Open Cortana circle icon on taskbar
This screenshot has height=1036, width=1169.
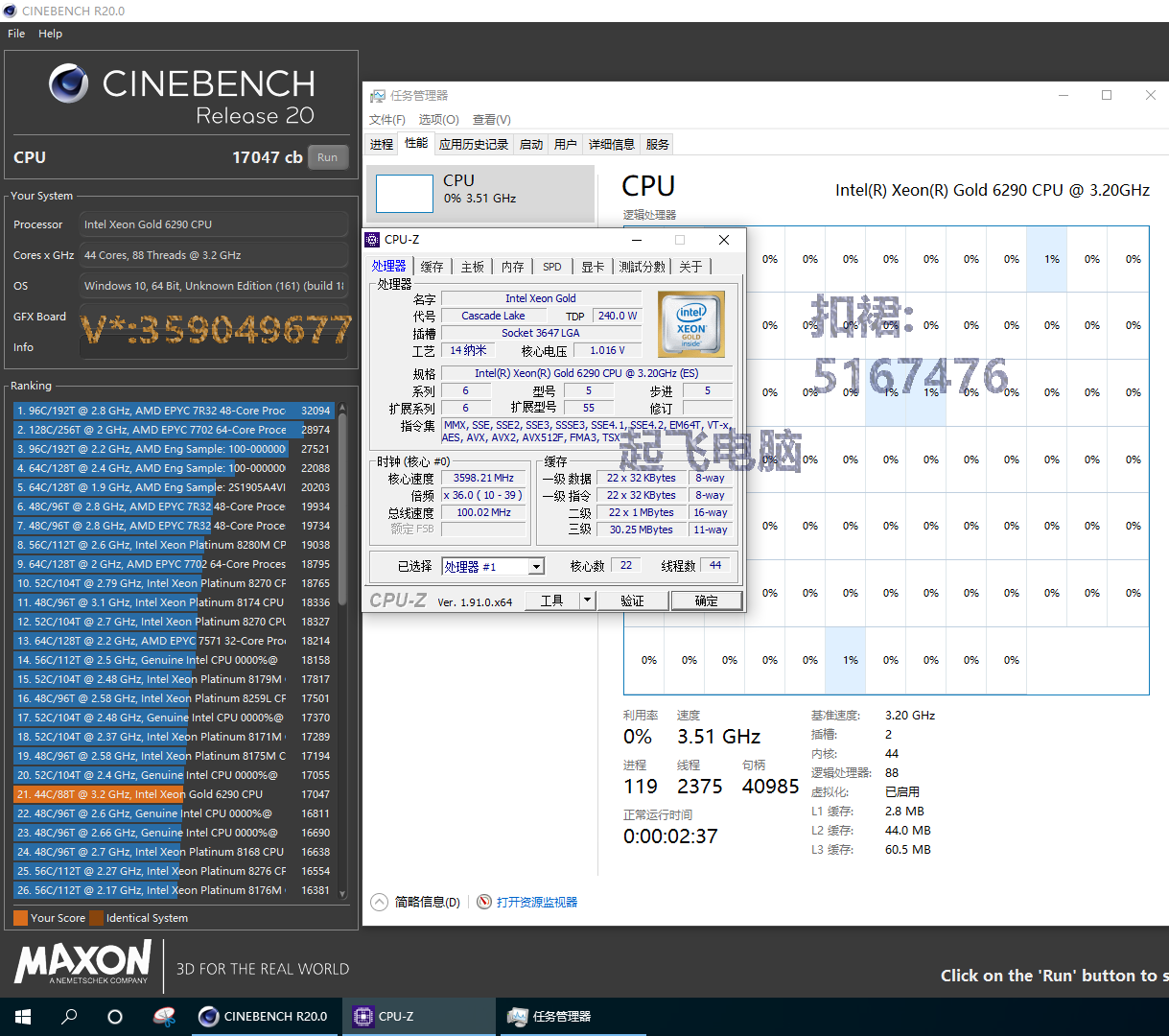point(115,1017)
